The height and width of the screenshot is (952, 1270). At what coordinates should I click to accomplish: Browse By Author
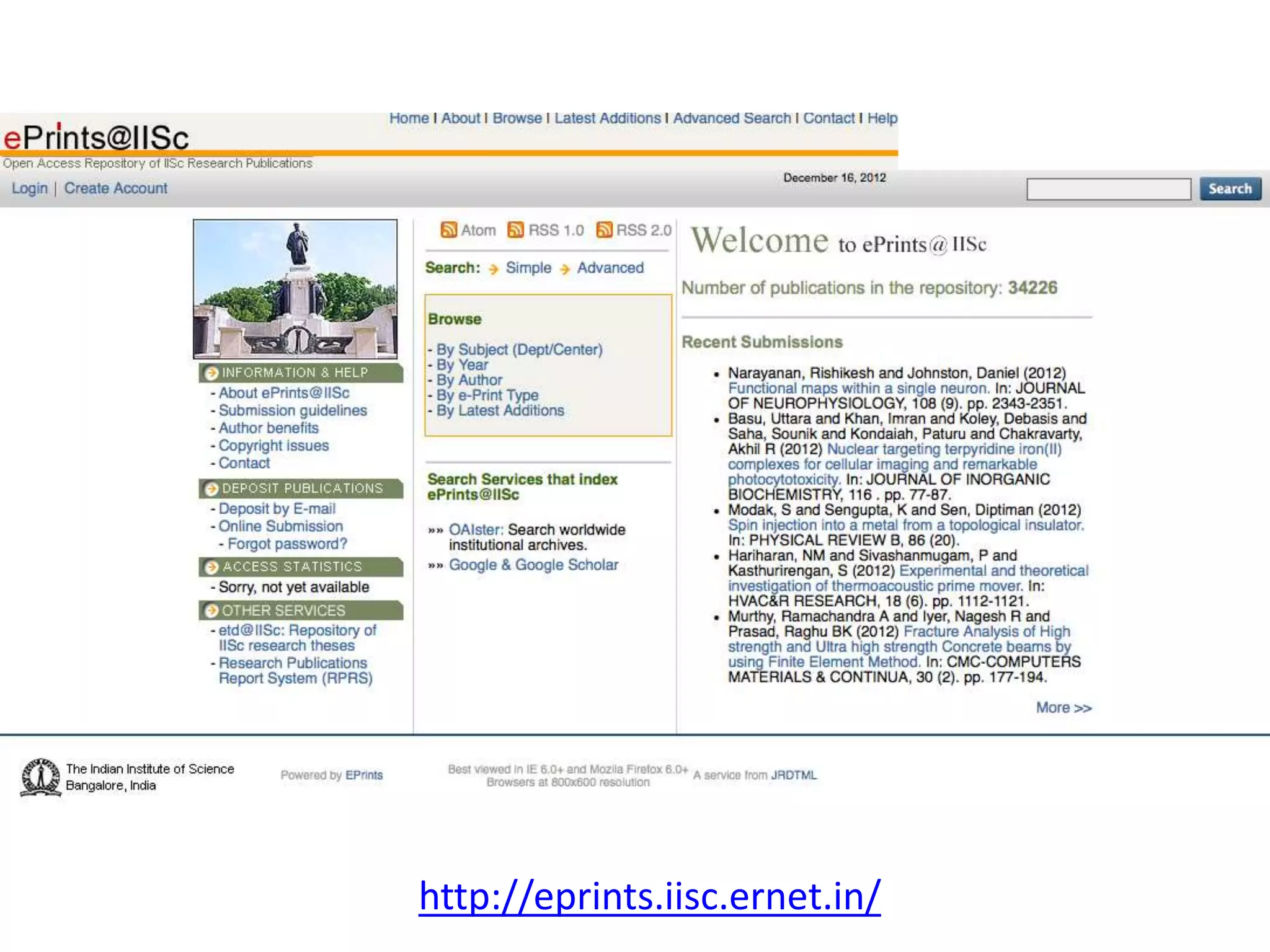pos(469,380)
